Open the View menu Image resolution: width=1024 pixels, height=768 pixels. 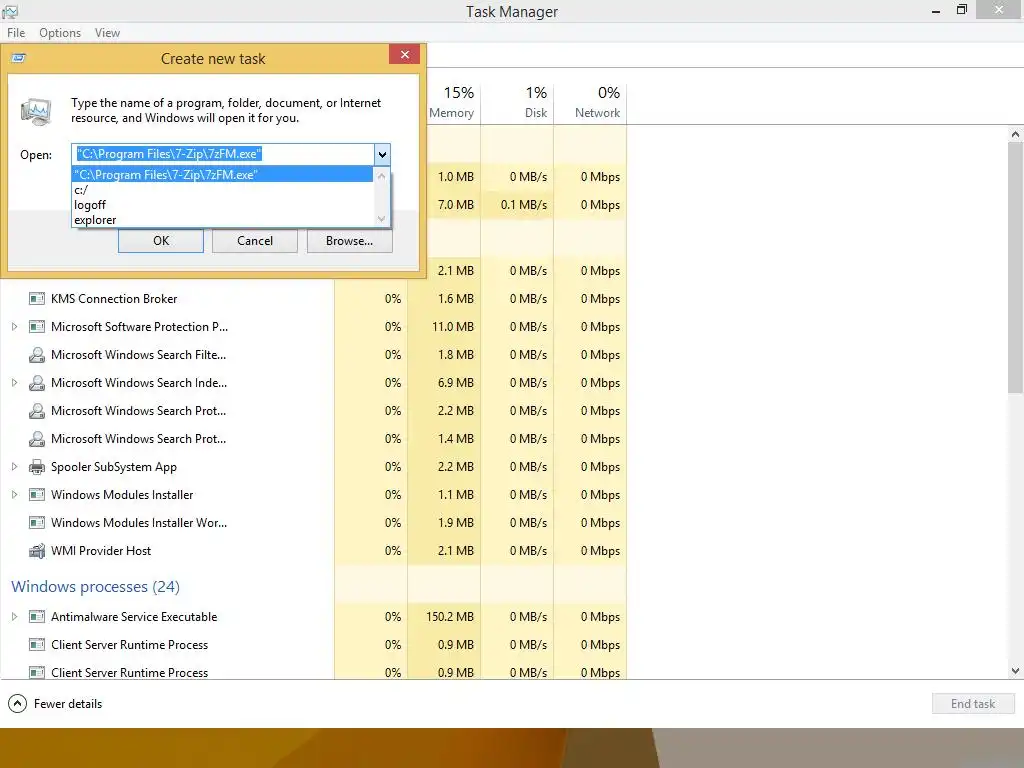tap(107, 33)
